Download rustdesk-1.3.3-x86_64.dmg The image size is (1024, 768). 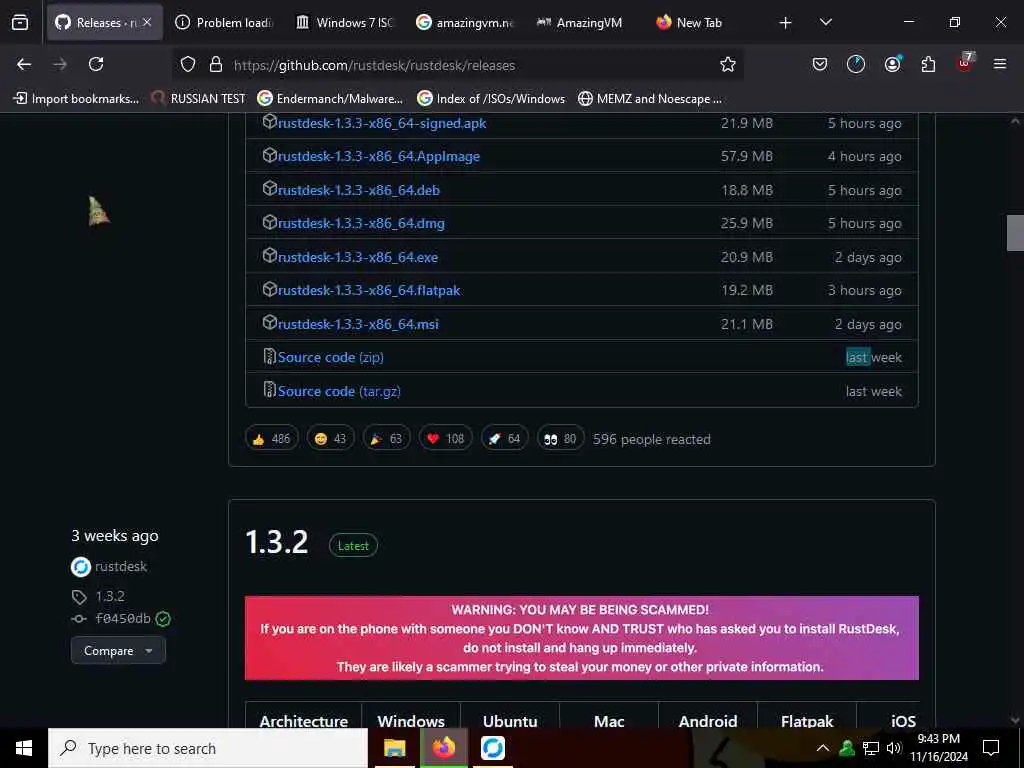(x=361, y=223)
